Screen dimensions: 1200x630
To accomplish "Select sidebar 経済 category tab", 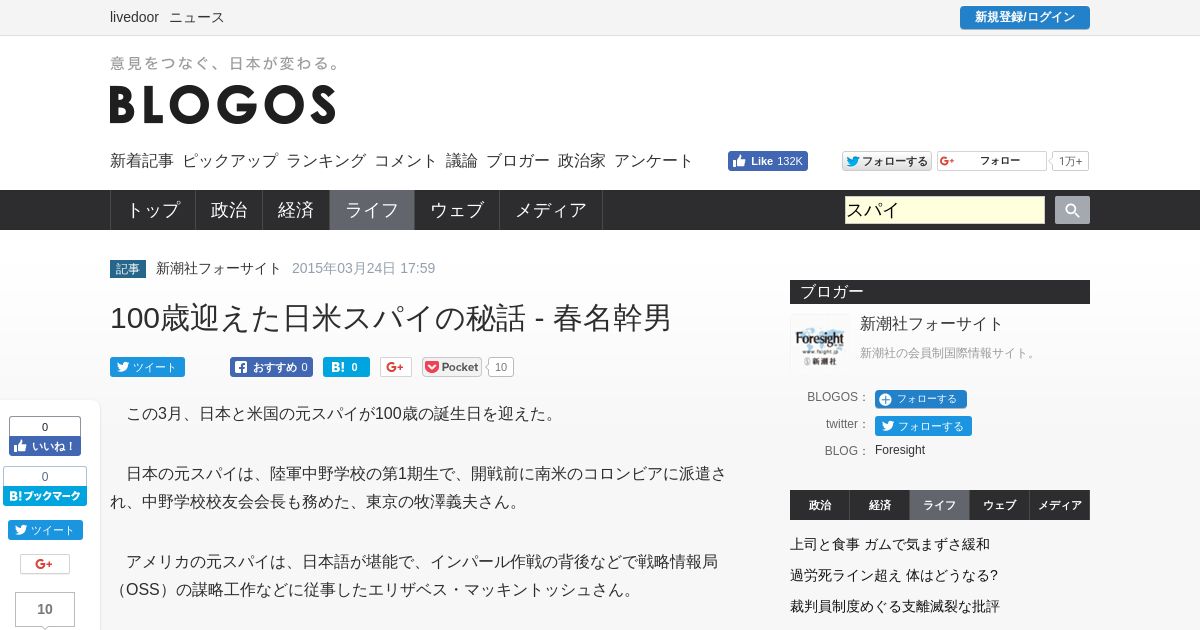I will click(x=880, y=505).
